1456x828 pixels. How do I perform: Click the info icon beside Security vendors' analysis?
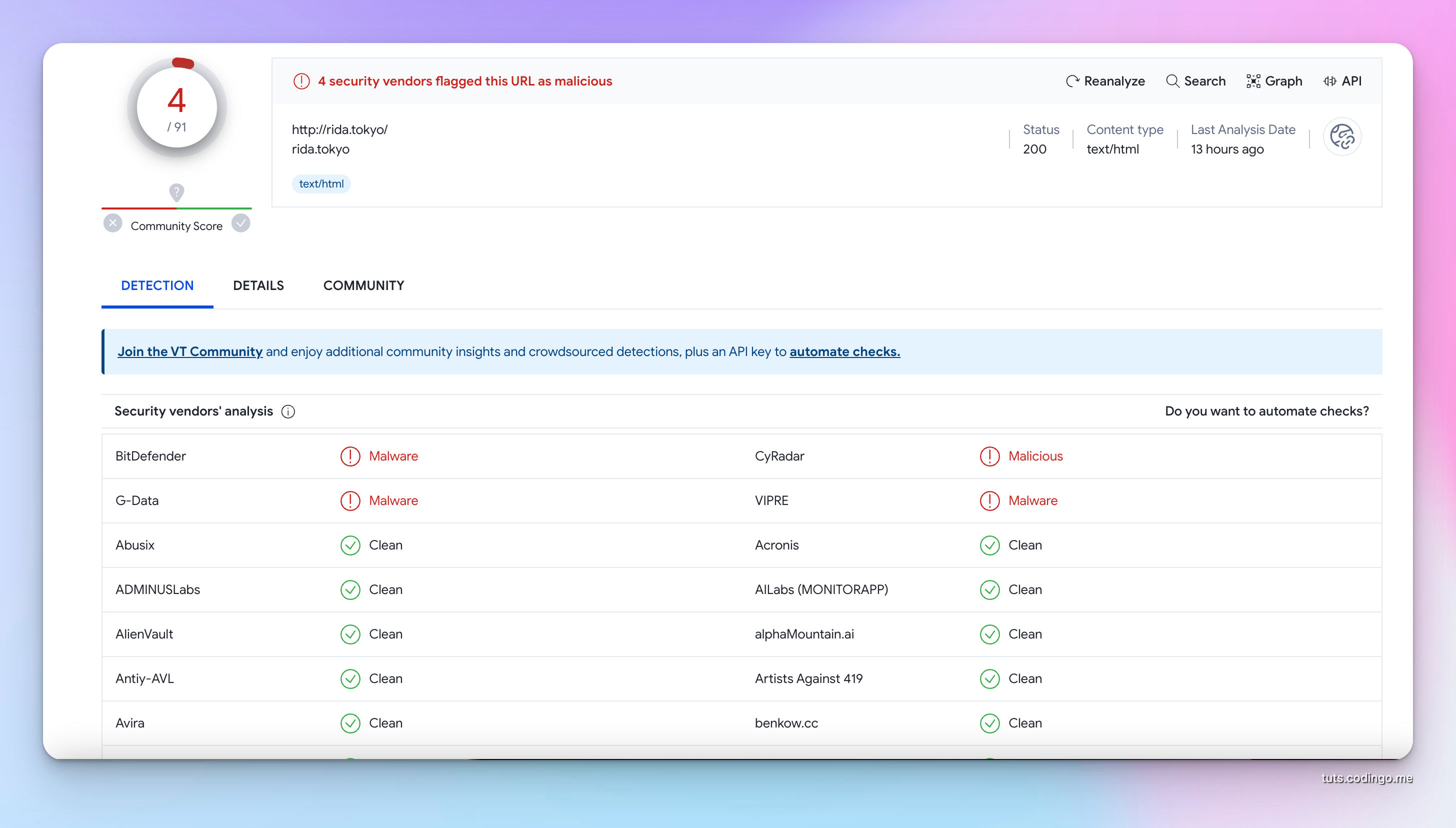coord(288,411)
